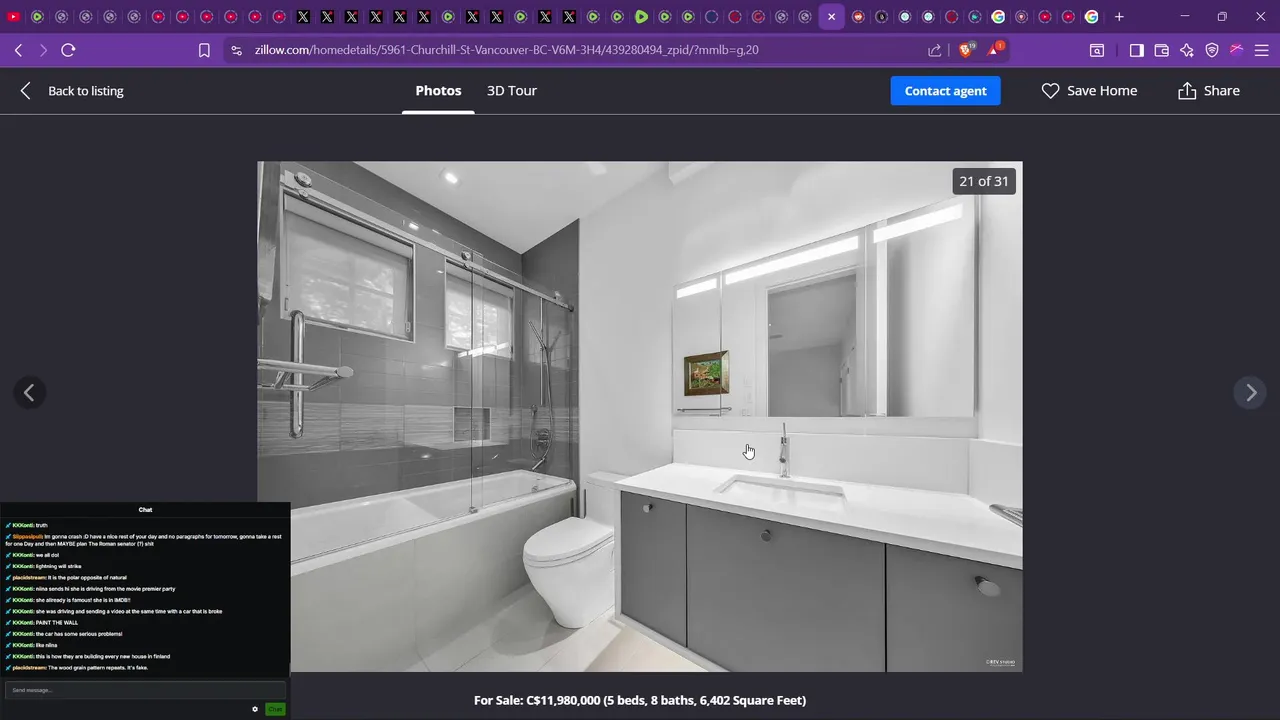
Task: Click chat message 'like niina'
Action: click(x=46, y=645)
